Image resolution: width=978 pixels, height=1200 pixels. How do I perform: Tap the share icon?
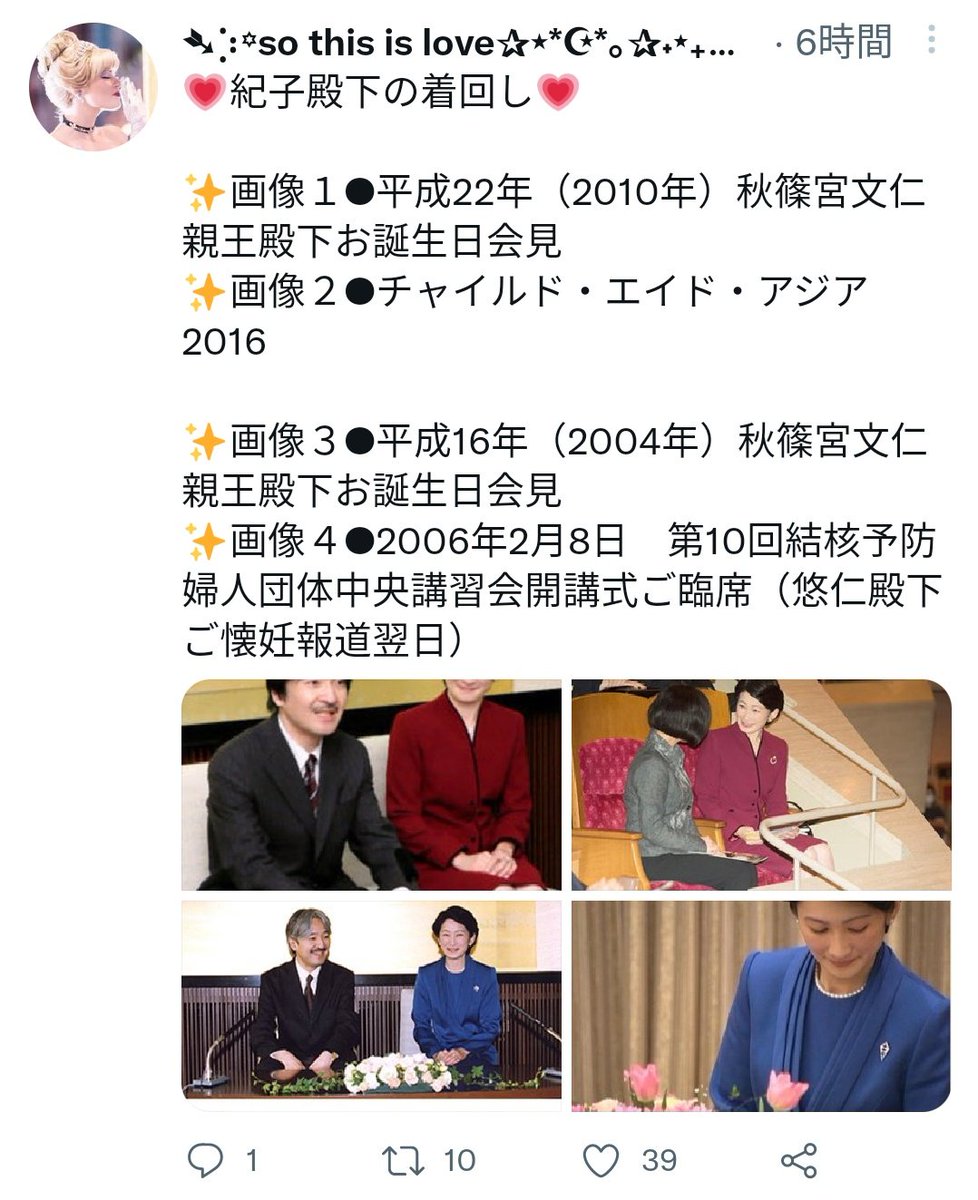click(799, 1160)
